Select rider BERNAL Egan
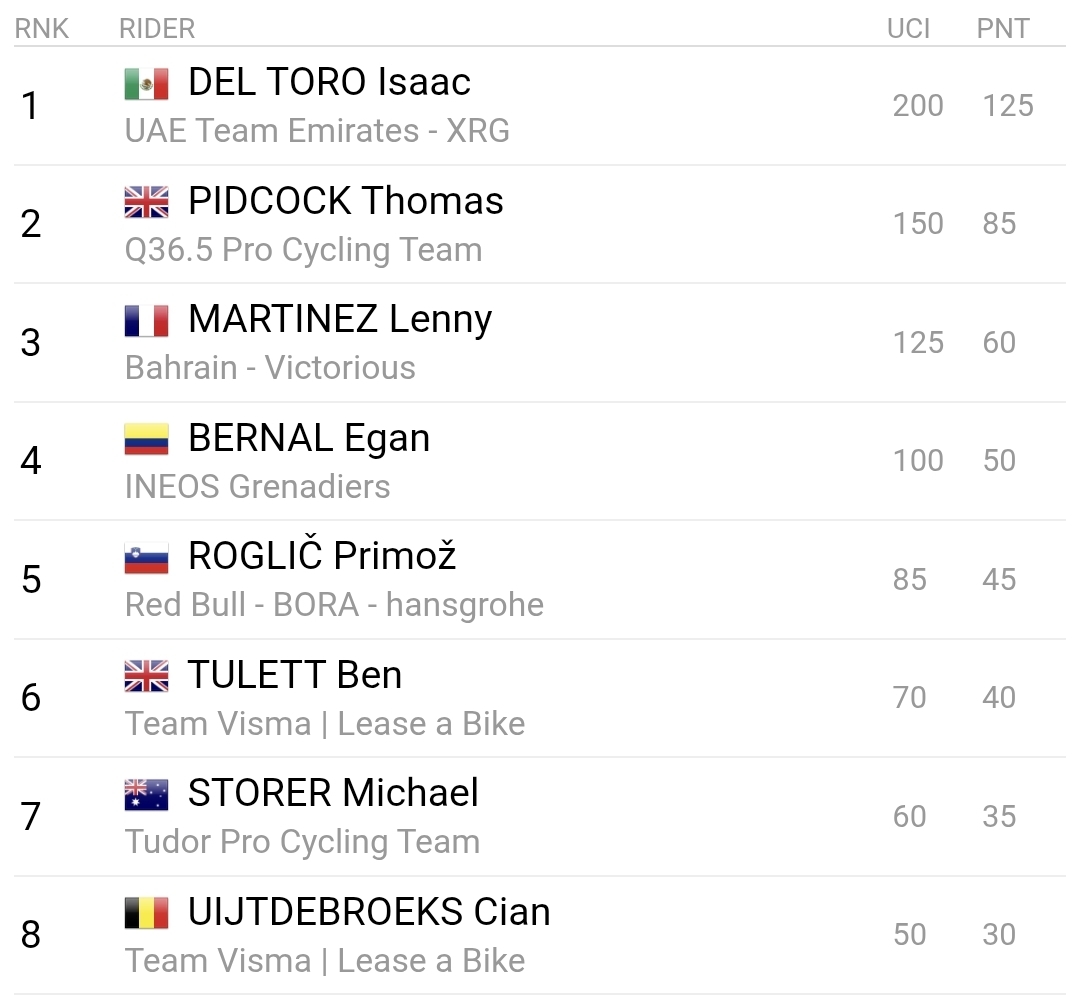The image size is (1080, 1008). (x=308, y=439)
